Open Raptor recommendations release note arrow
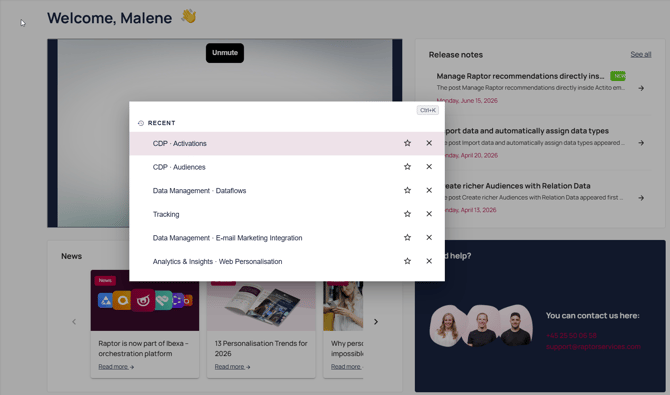 point(641,88)
